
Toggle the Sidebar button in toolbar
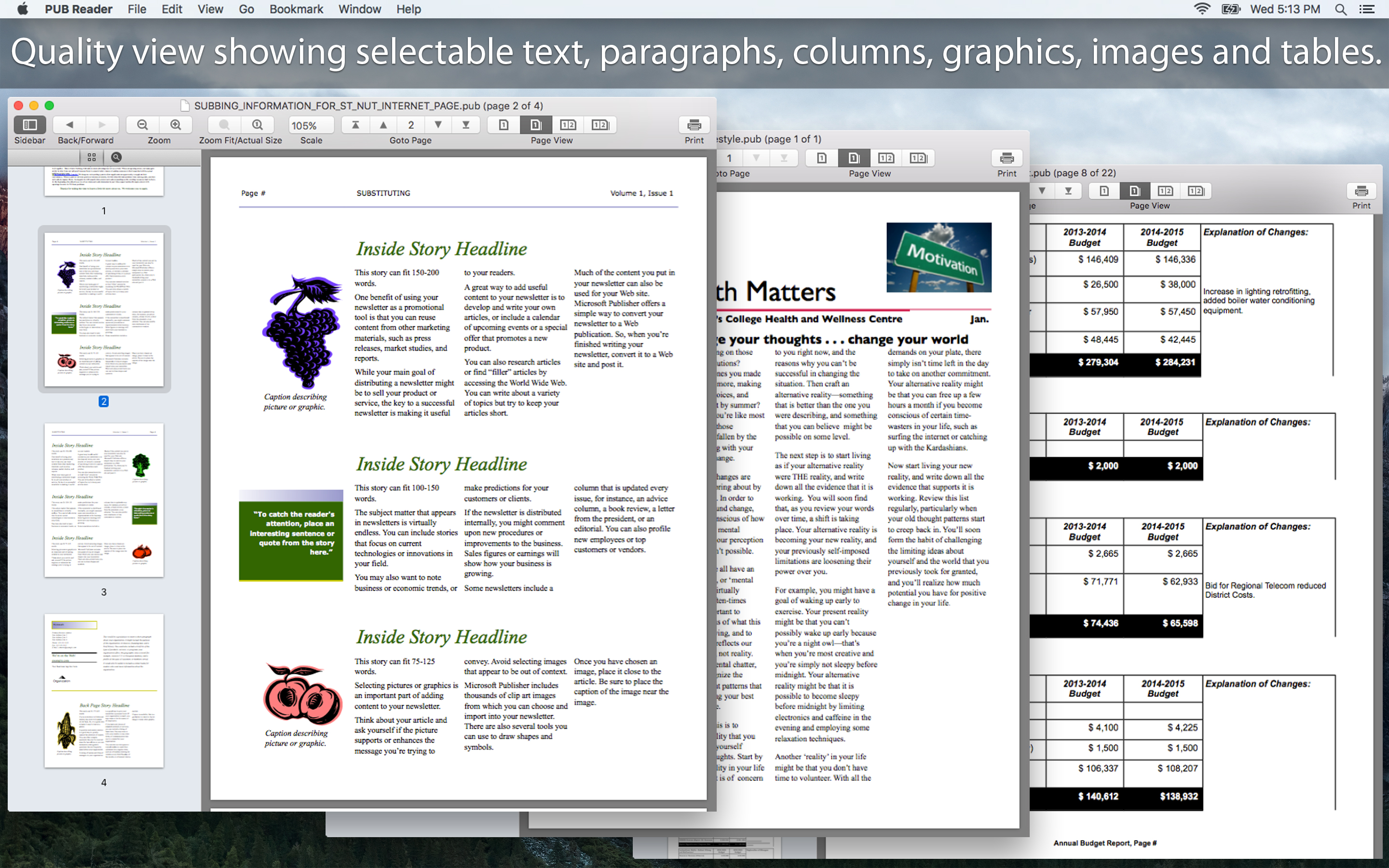[30, 125]
